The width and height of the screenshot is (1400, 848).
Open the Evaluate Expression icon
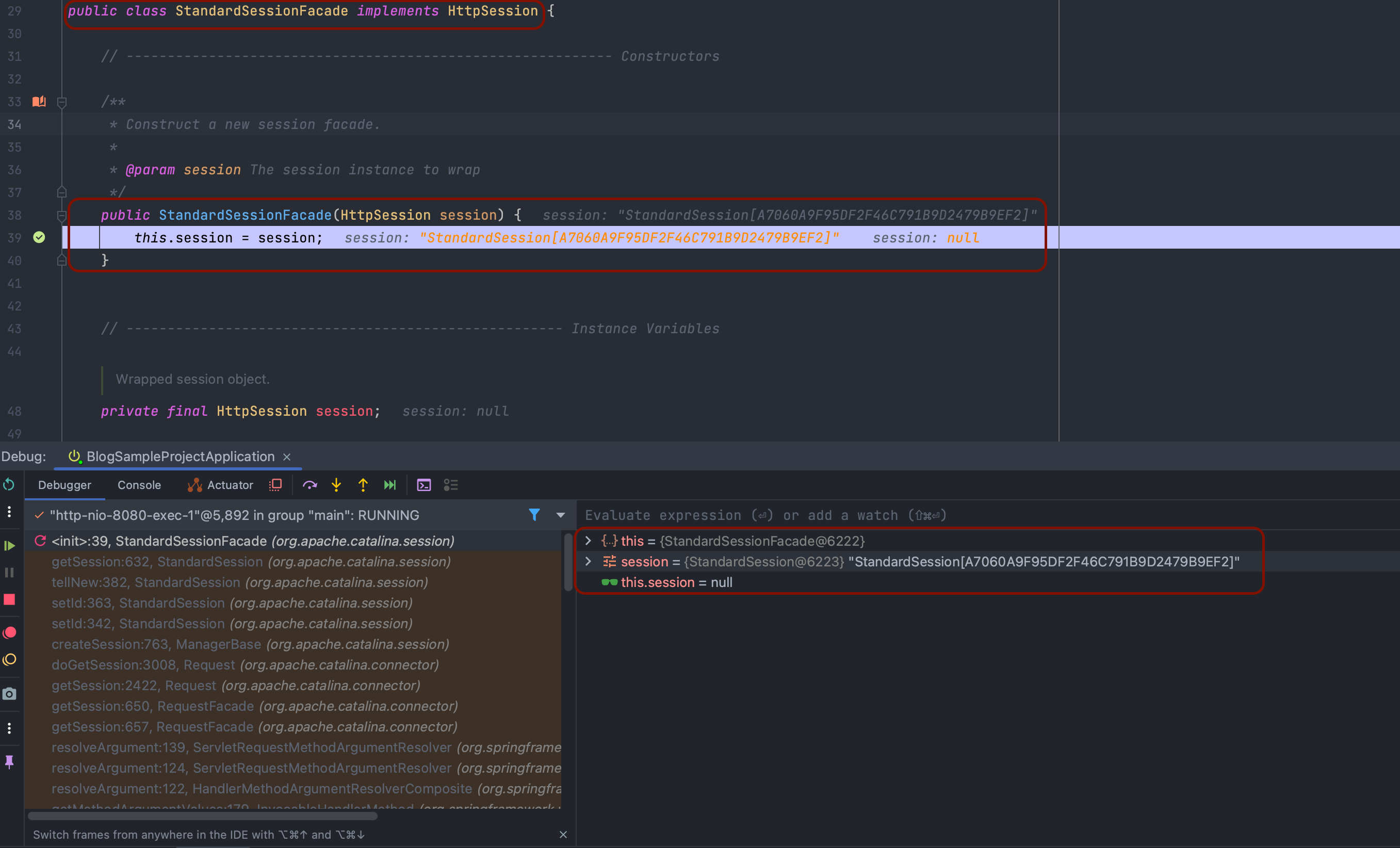[x=424, y=485]
